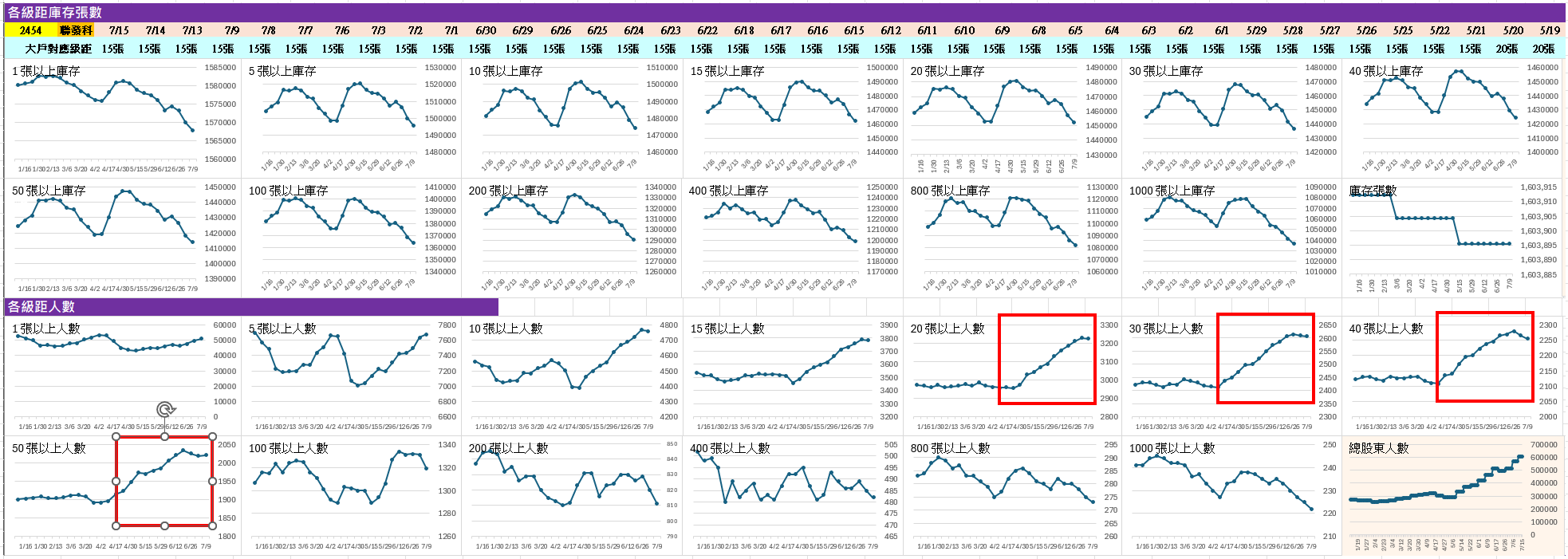Select the 1000 張以上人數 chart
The height and width of the screenshot is (559, 1568).
tap(1232, 495)
